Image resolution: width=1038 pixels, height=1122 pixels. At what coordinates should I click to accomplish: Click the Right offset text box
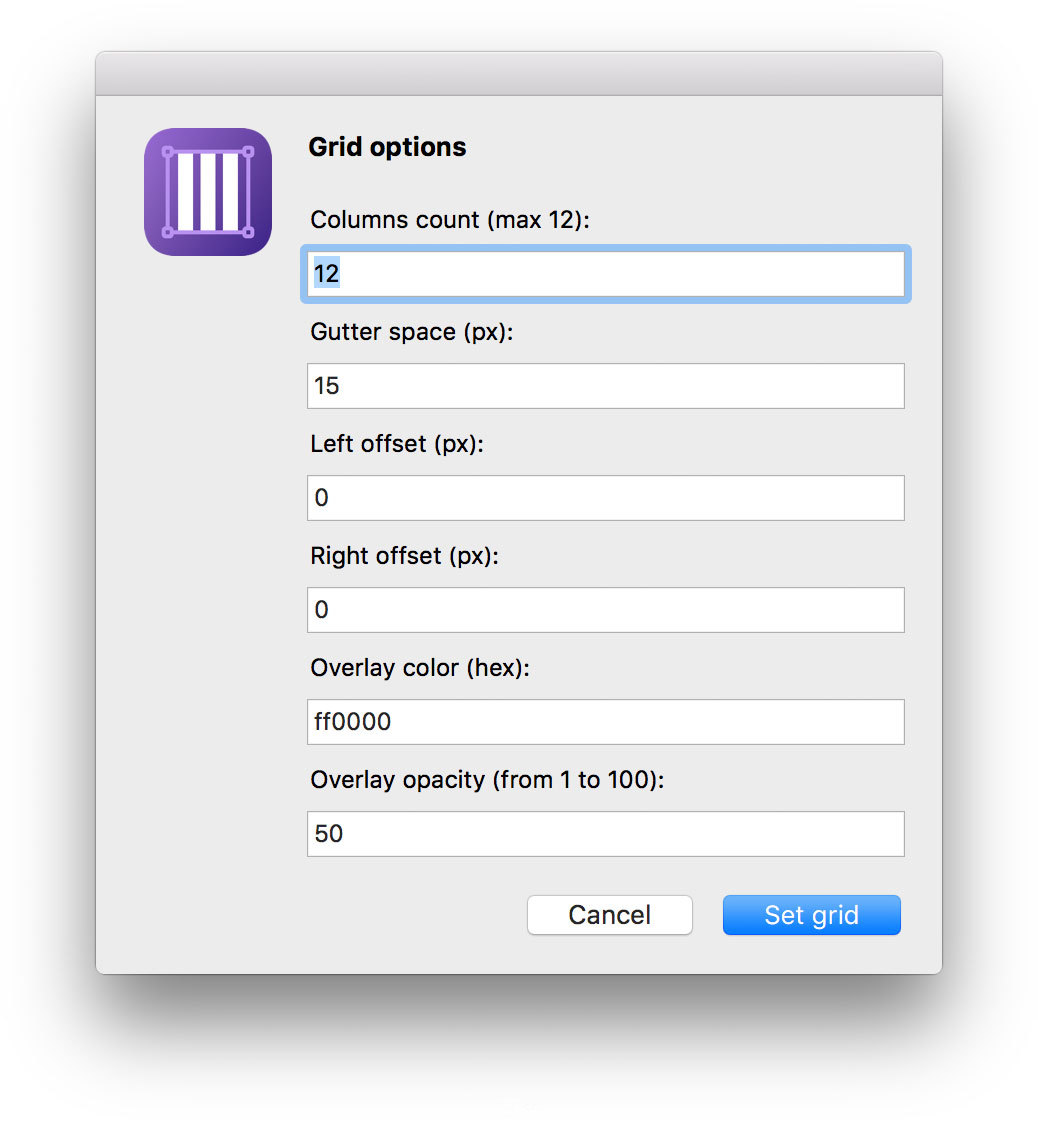click(605, 610)
